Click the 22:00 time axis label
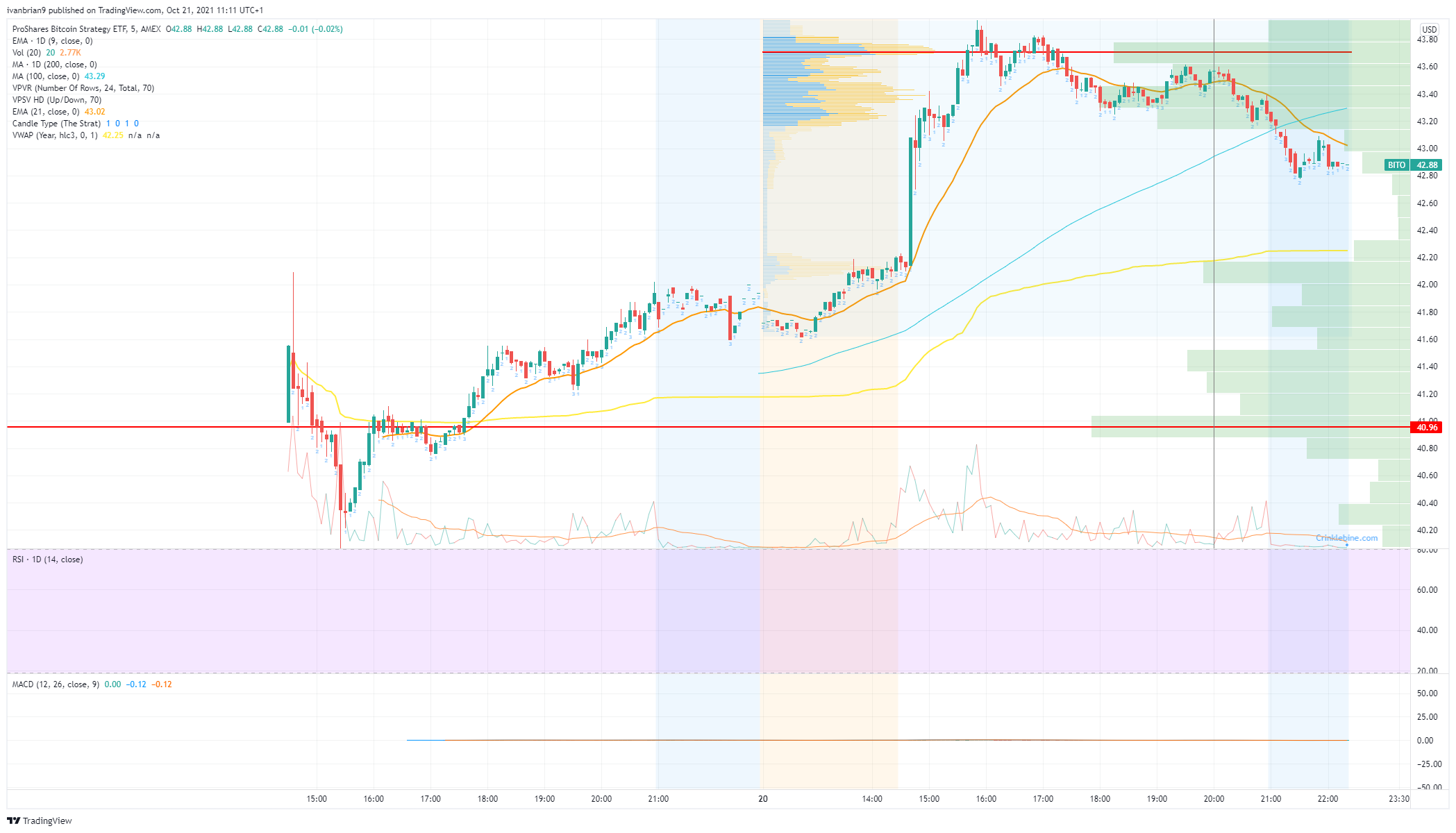This screenshot has height=833, width=1456. coord(1328,799)
